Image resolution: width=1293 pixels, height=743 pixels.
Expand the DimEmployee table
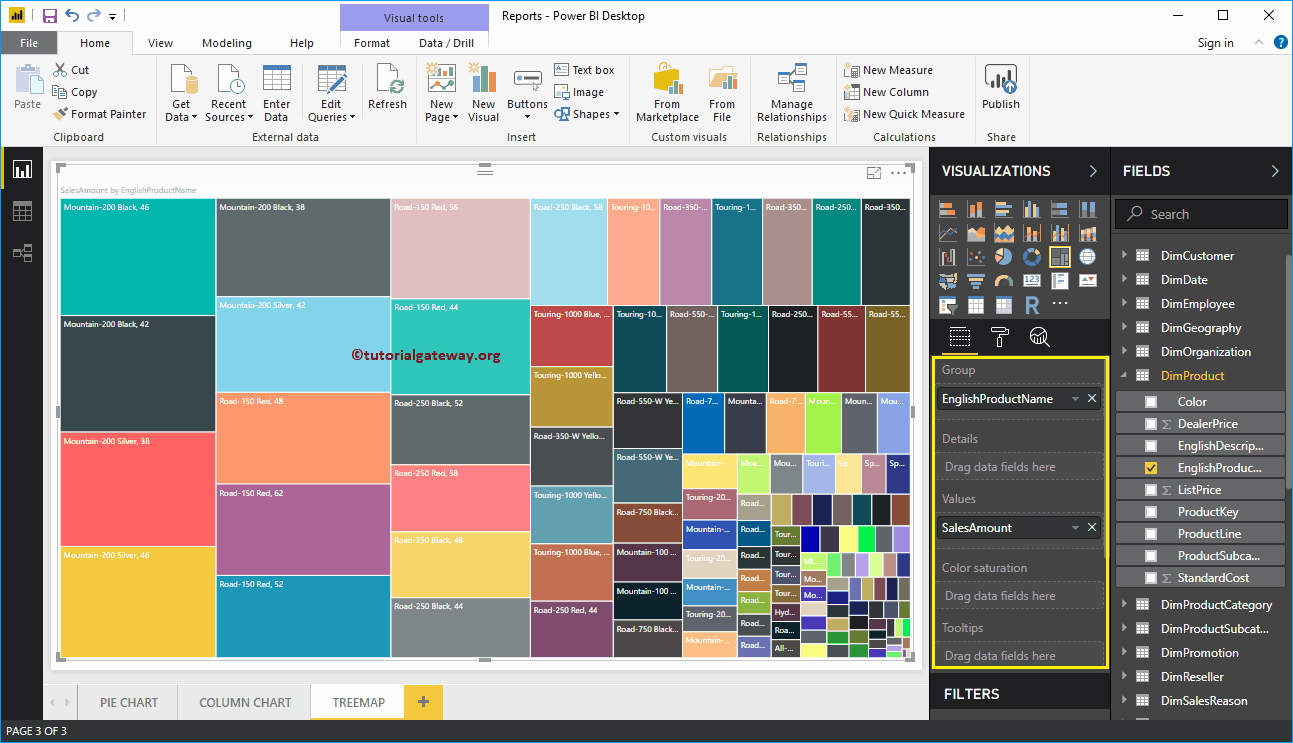(1124, 304)
